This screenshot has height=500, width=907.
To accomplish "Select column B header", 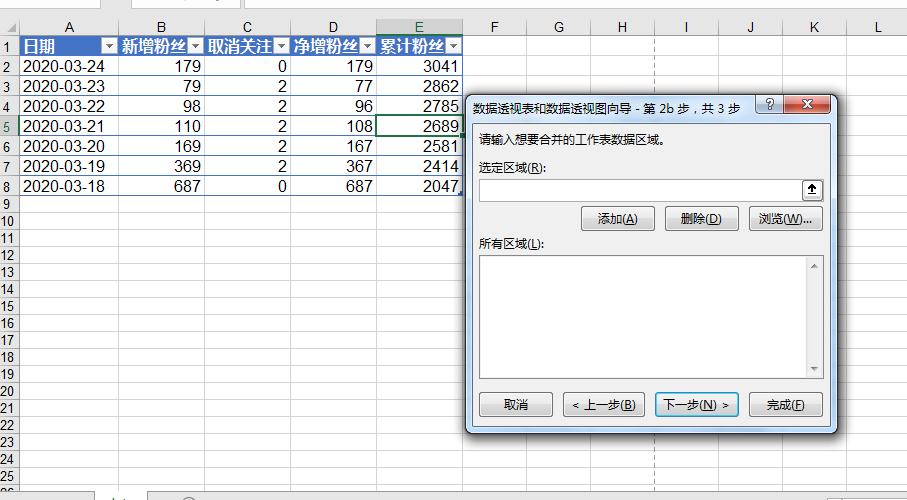I will click(161, 27).
